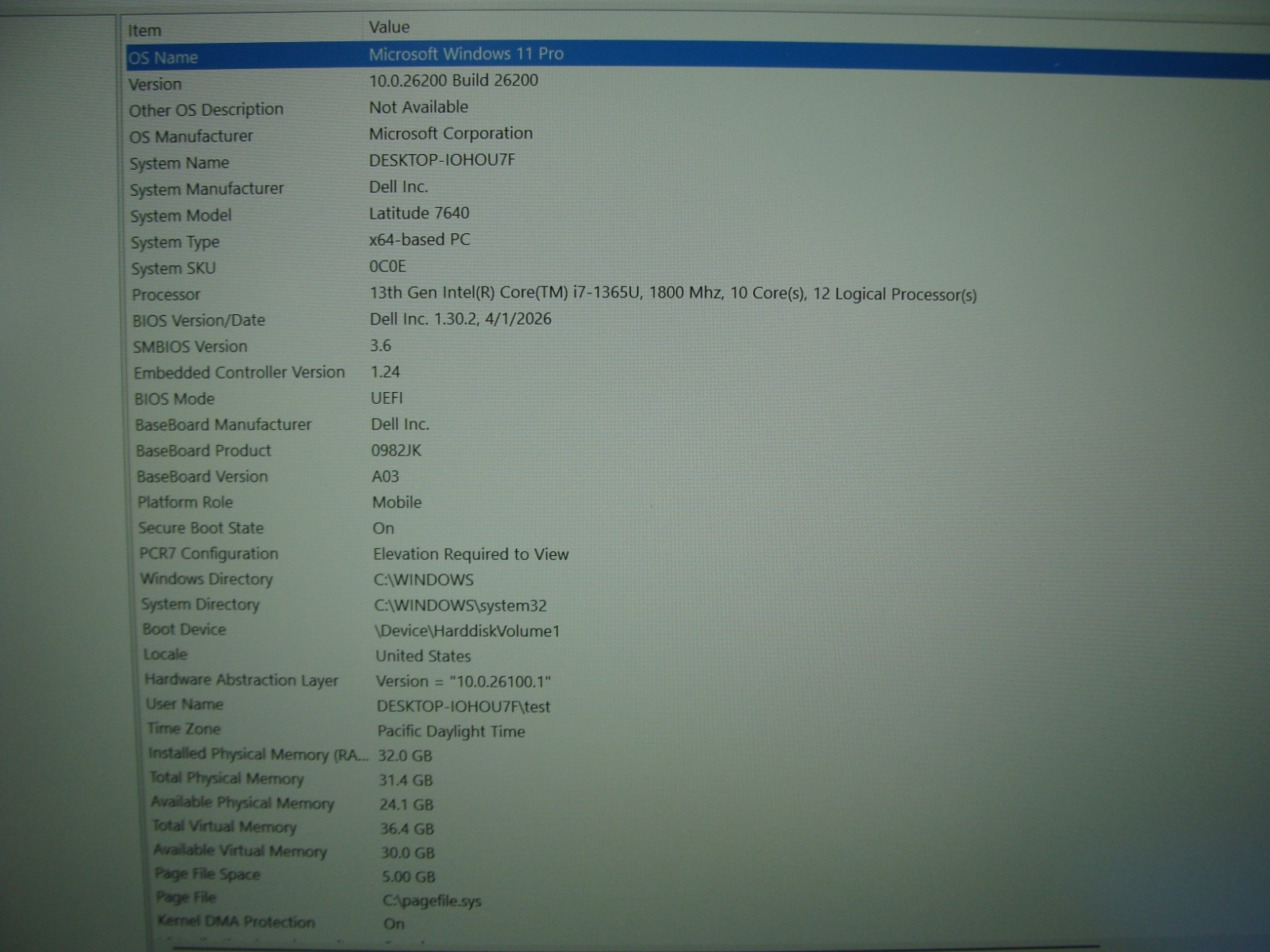Click the x64-based PC value
Image resolution: width=1270 pixels, height=952 pixels.
coord(419,240)
